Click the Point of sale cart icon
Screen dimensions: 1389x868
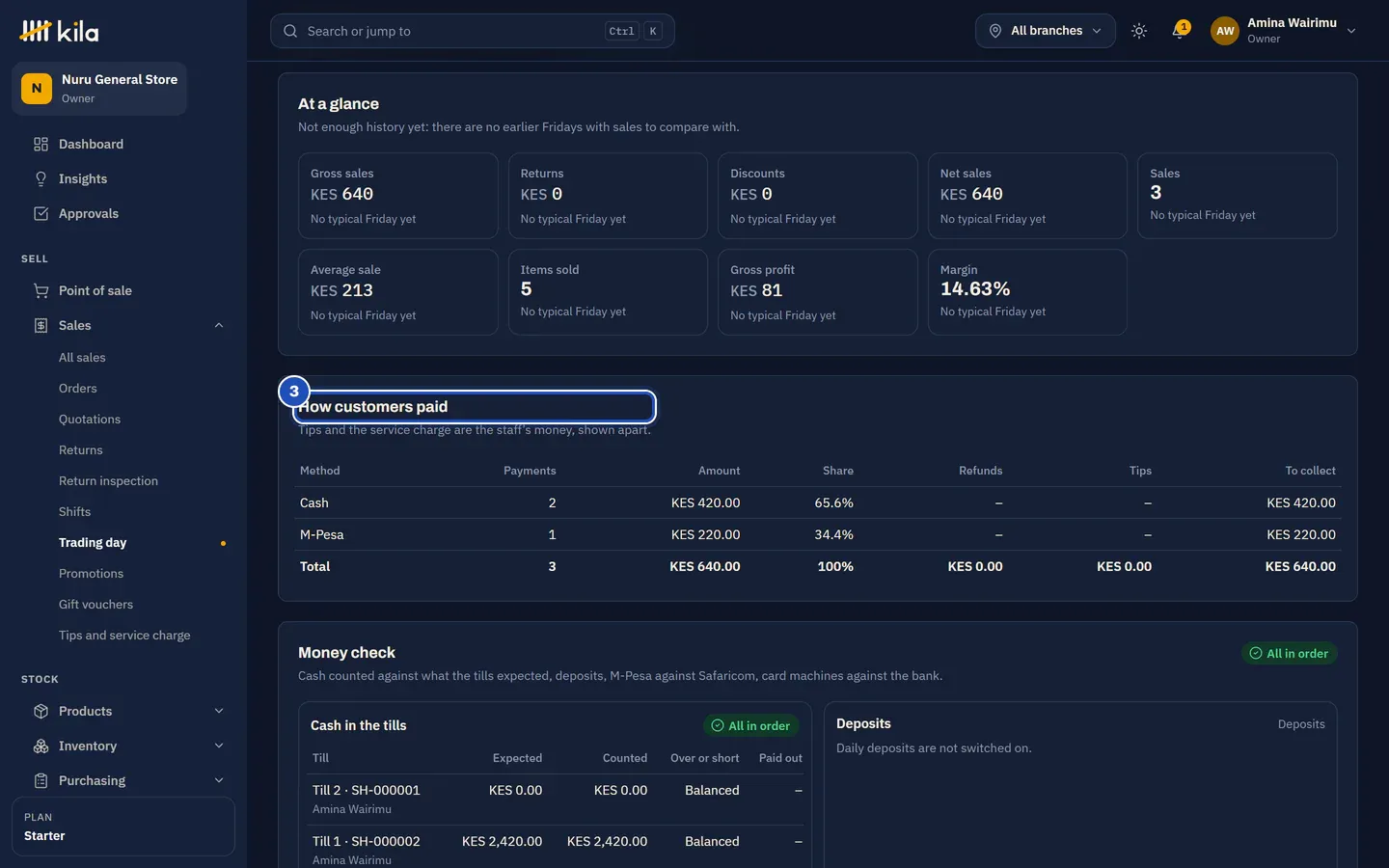coord(41,291)
